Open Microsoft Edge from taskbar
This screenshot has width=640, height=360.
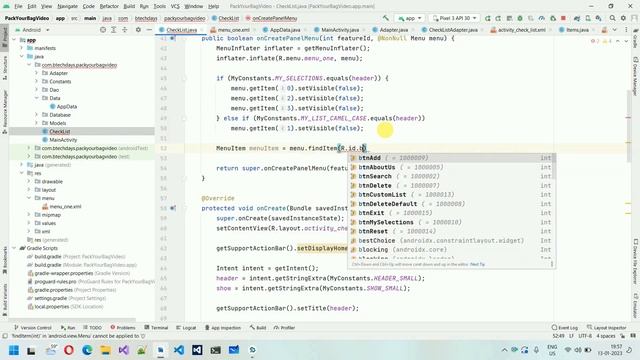pos(87,350)
